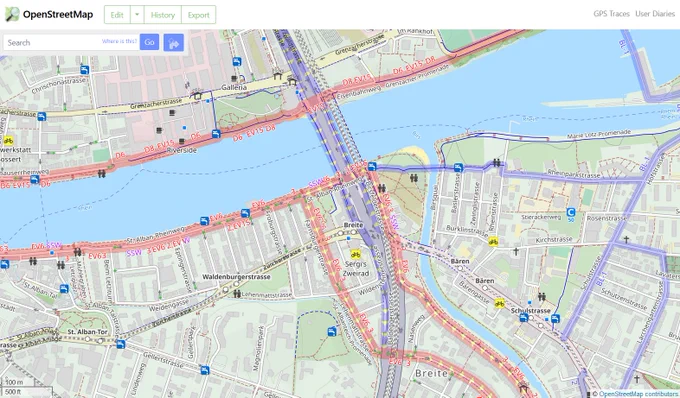Click church cross icon below Kirchstrasse

516,251
